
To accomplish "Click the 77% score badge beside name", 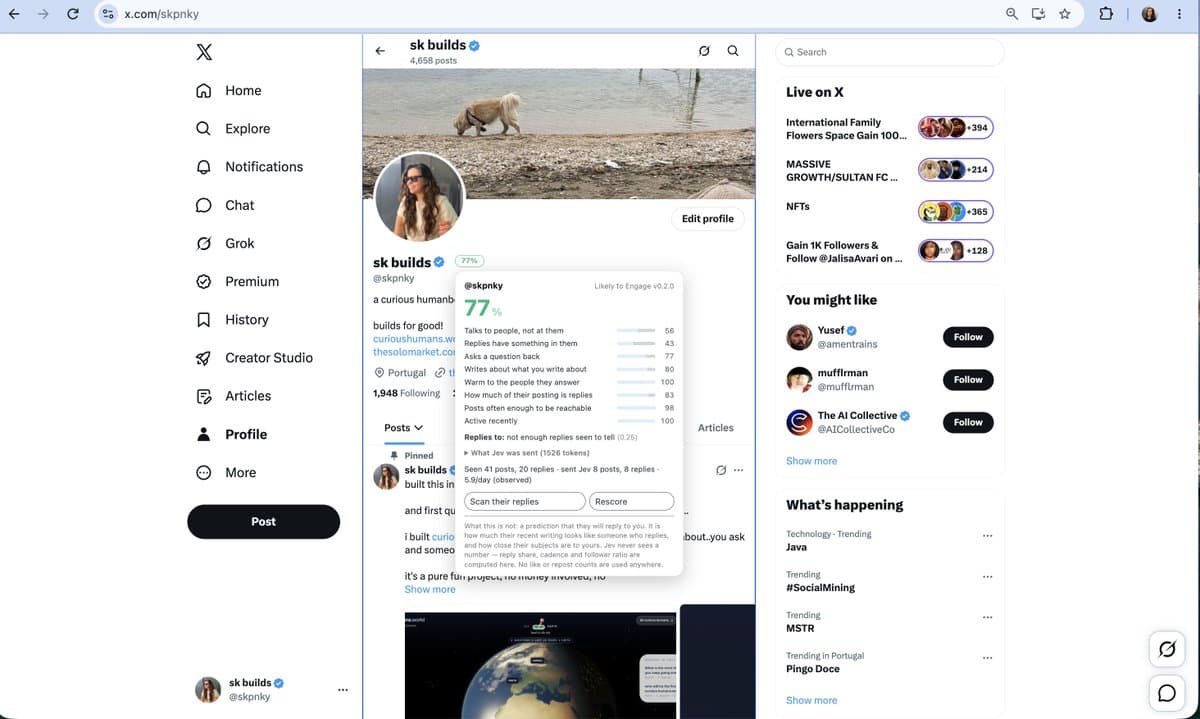I will click(x=470, y=260).
